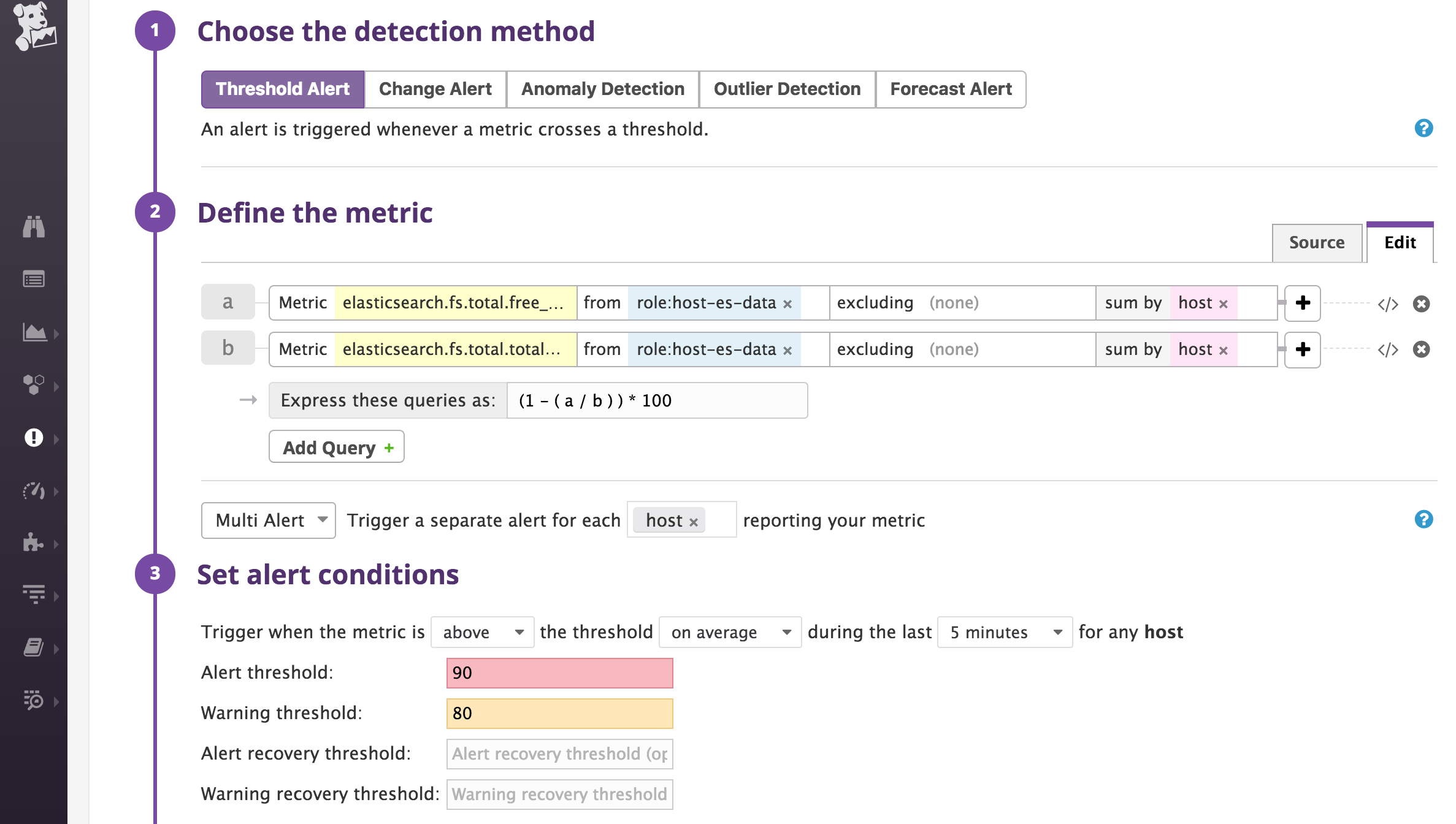Open Monitors via the exclamation sidebar icon
This screenshot has height=824, width=1456.
[35, 438]
